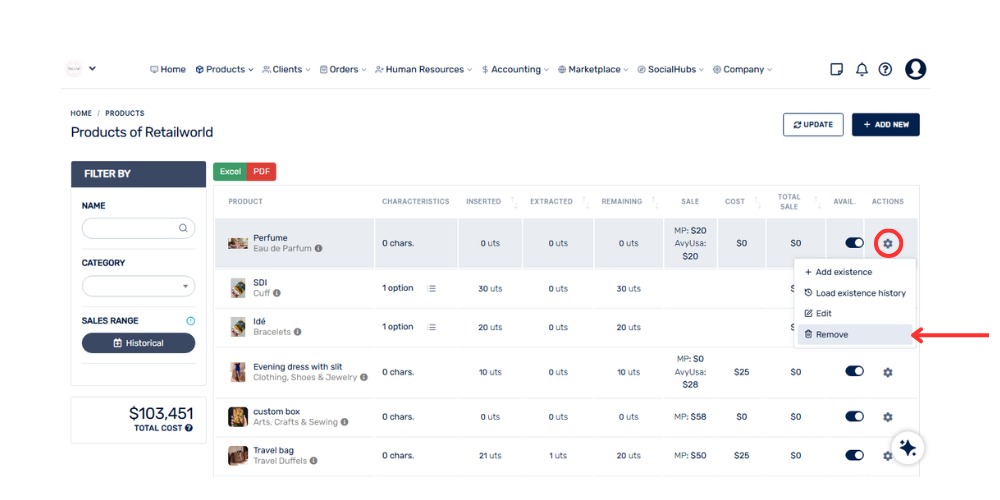Screen dimensions: 1000x500
Task: Toggle availability for Perfume product
Action: coord(854,243)
